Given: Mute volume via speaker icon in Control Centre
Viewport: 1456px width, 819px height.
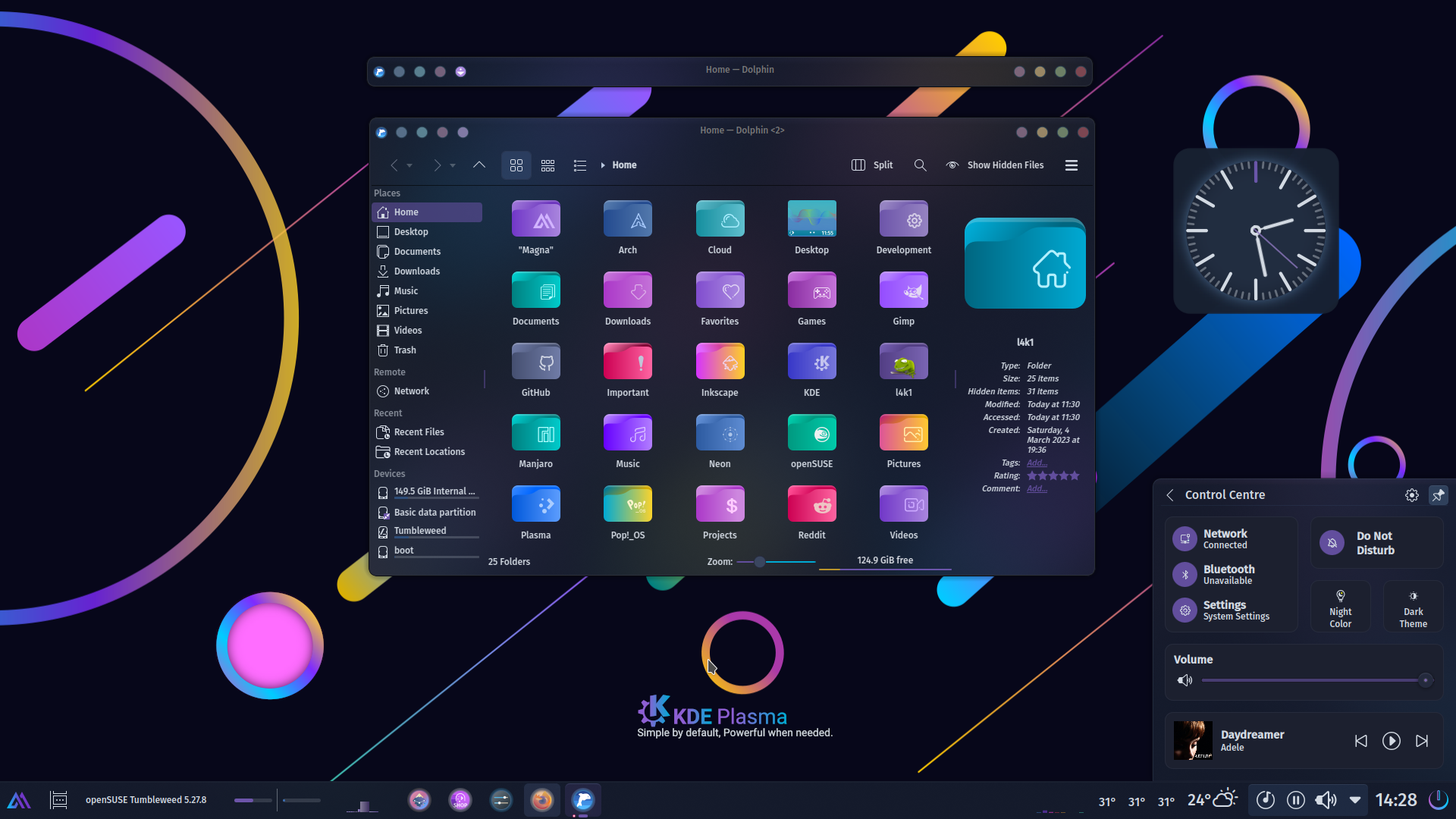Looking at the screenshot, I should [x=1184, y=680].
